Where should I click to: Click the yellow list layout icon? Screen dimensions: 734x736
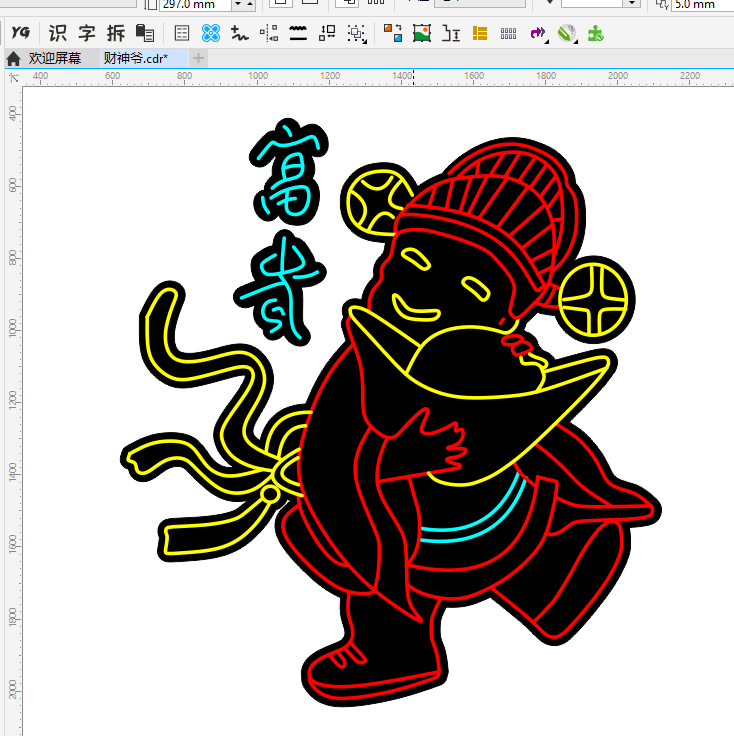(480, 33)
